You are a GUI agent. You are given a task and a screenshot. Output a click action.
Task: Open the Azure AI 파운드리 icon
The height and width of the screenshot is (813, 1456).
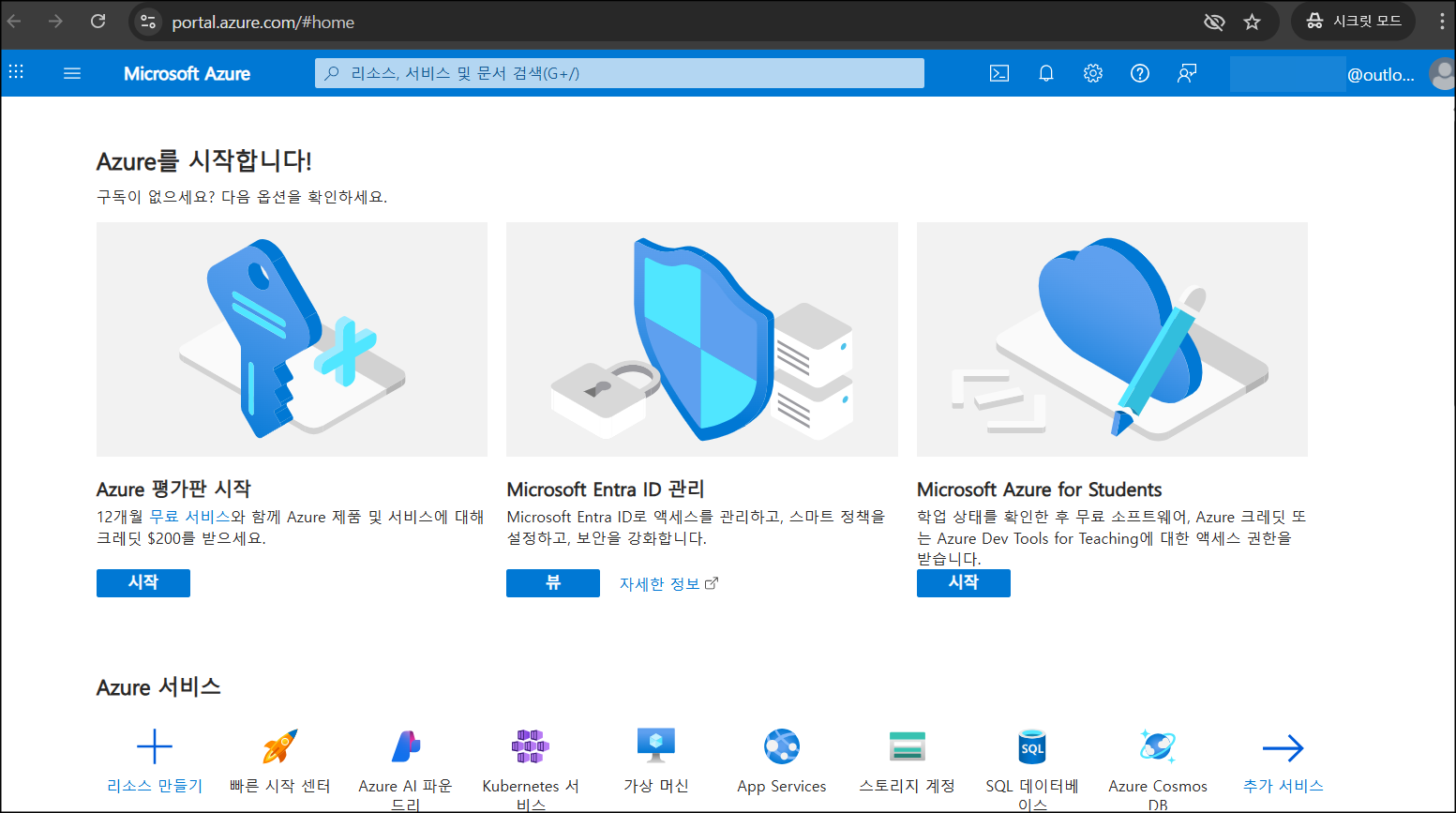pos(406,747)
